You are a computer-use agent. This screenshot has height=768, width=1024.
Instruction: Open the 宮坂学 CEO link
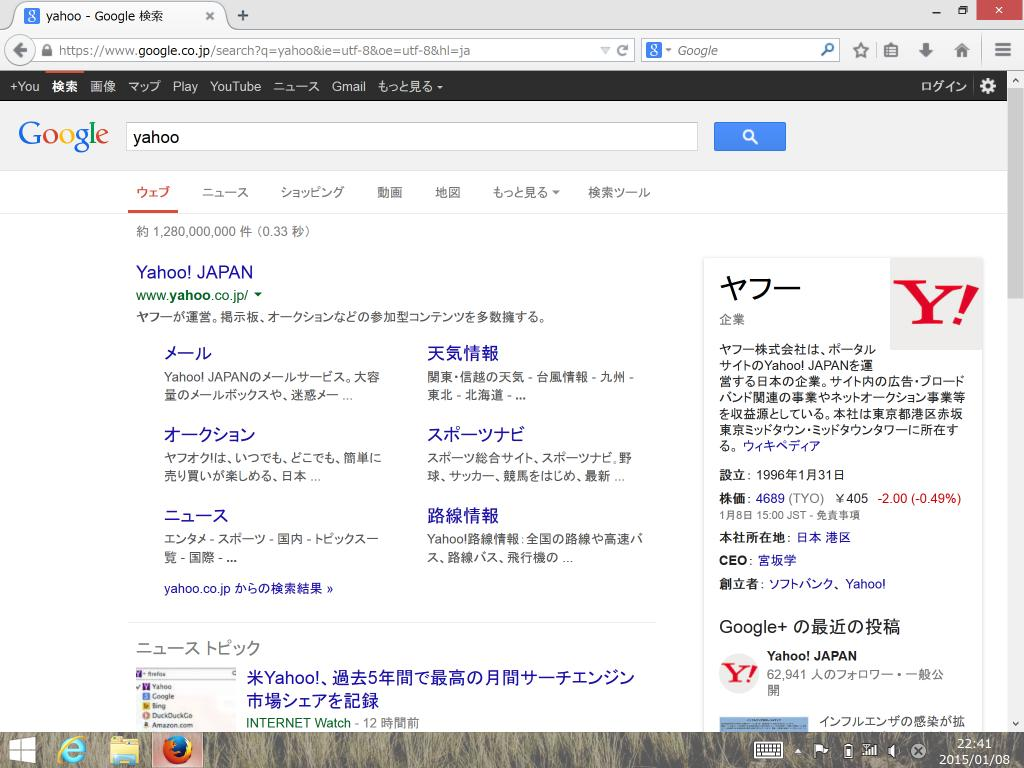[776, 560]
